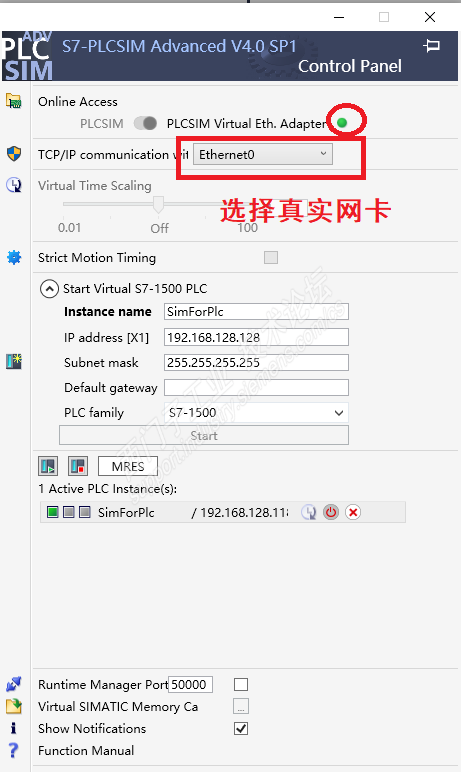Viewport: 461px width, 772px height.
Task: Tick the Runtime Manager Port checkbox
Action: 241,684
